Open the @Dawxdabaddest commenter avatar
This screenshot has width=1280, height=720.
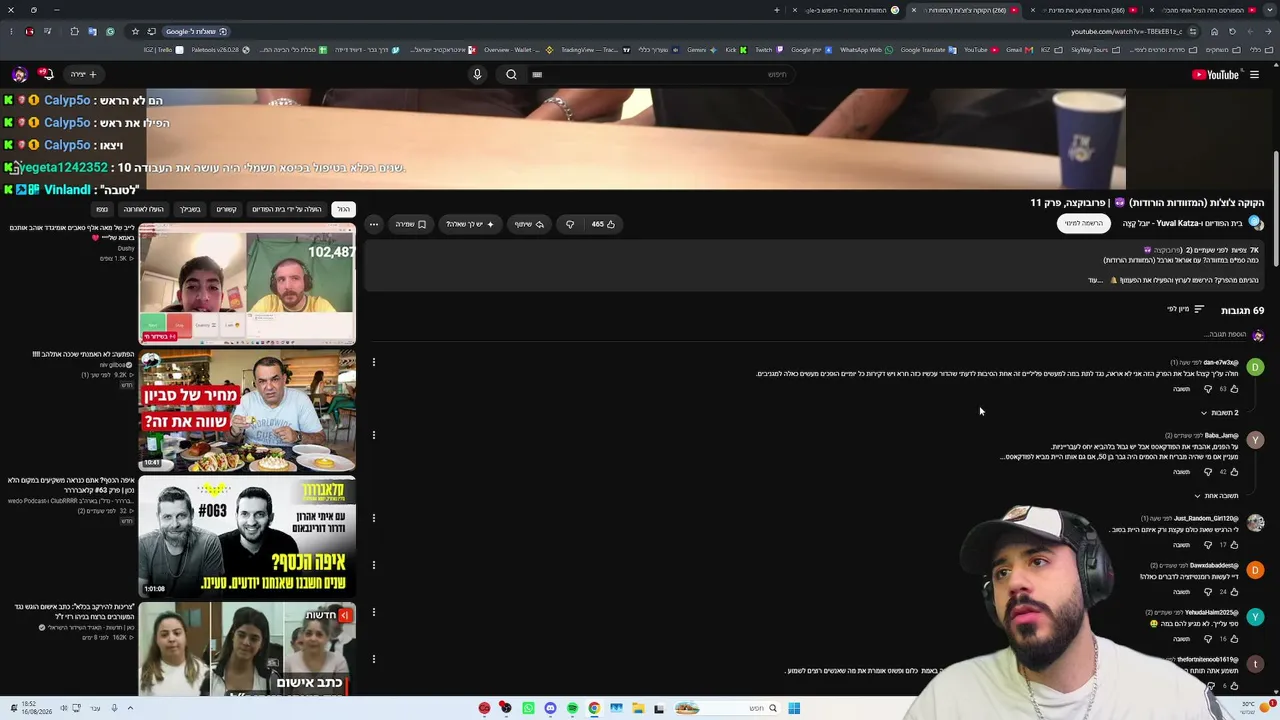pyautogui.click(x=1255, y=570)
